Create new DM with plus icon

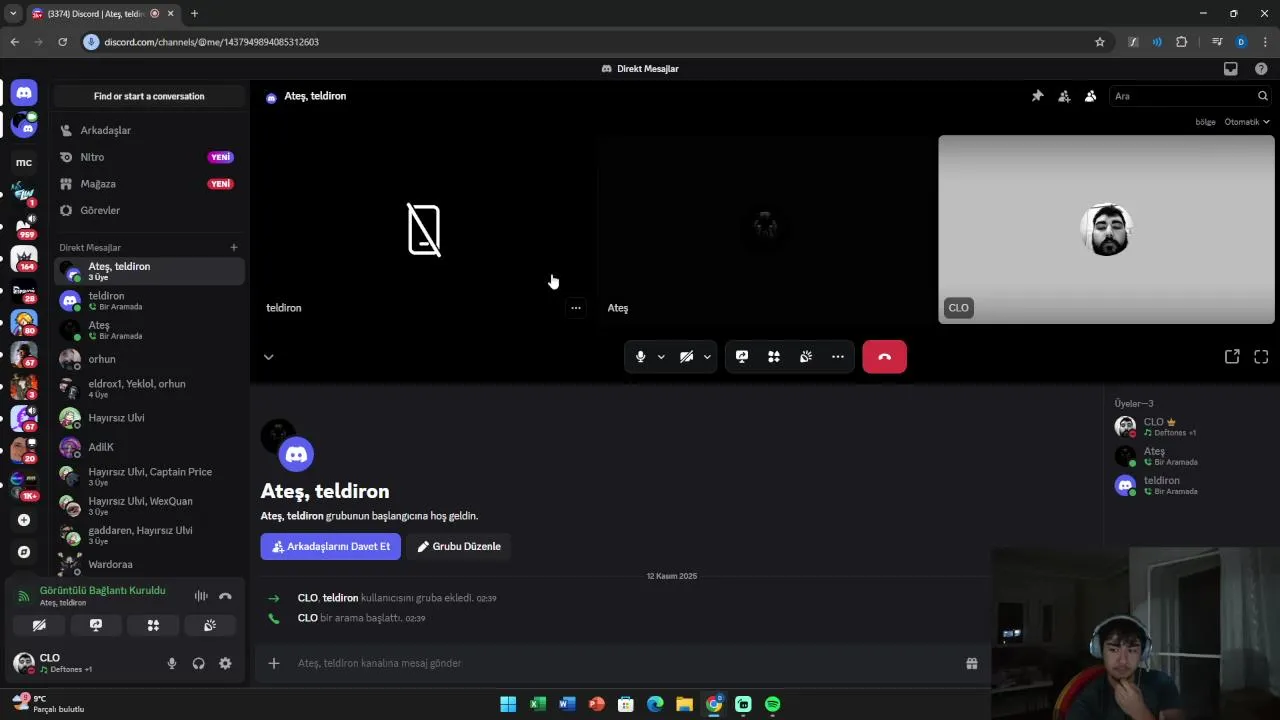point(234,248)
